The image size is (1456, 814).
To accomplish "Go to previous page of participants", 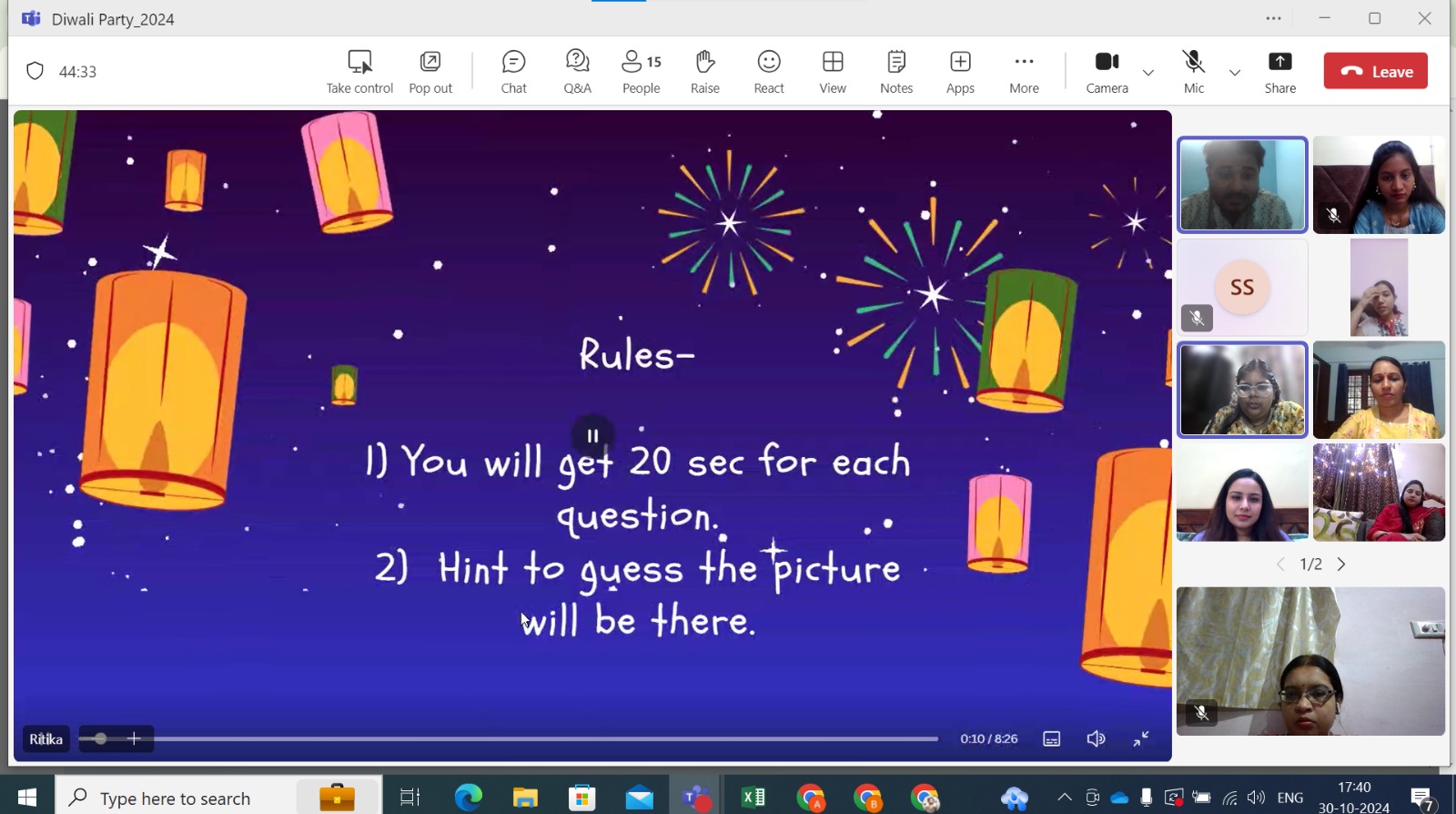I will pyautogui.click(x=1280, y=565).
